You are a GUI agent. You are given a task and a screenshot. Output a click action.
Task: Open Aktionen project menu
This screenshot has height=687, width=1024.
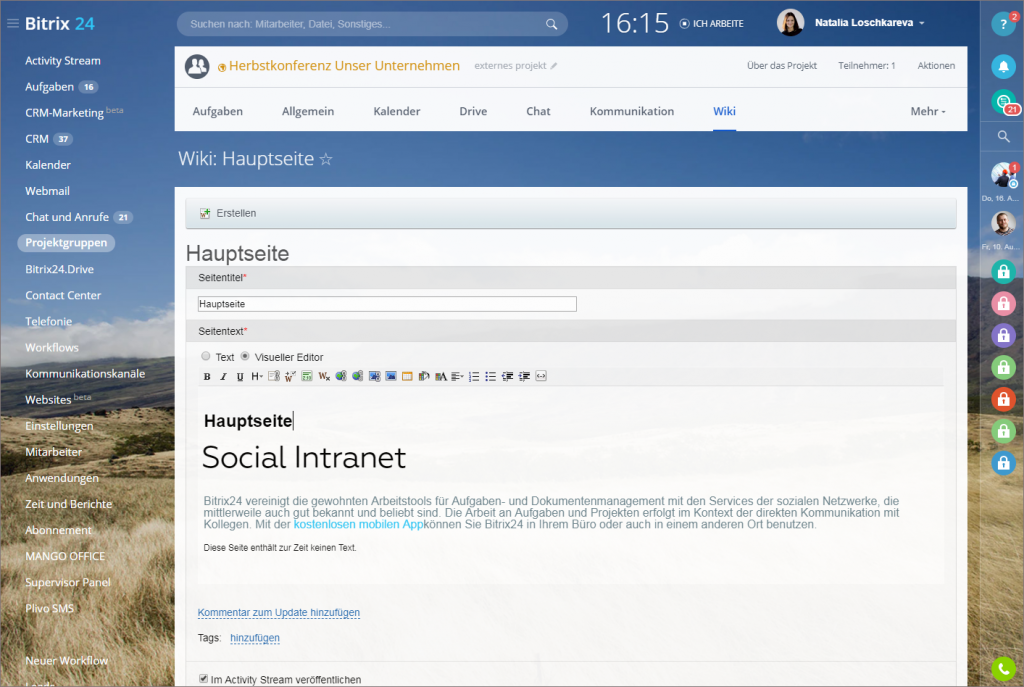click(936, 65)
